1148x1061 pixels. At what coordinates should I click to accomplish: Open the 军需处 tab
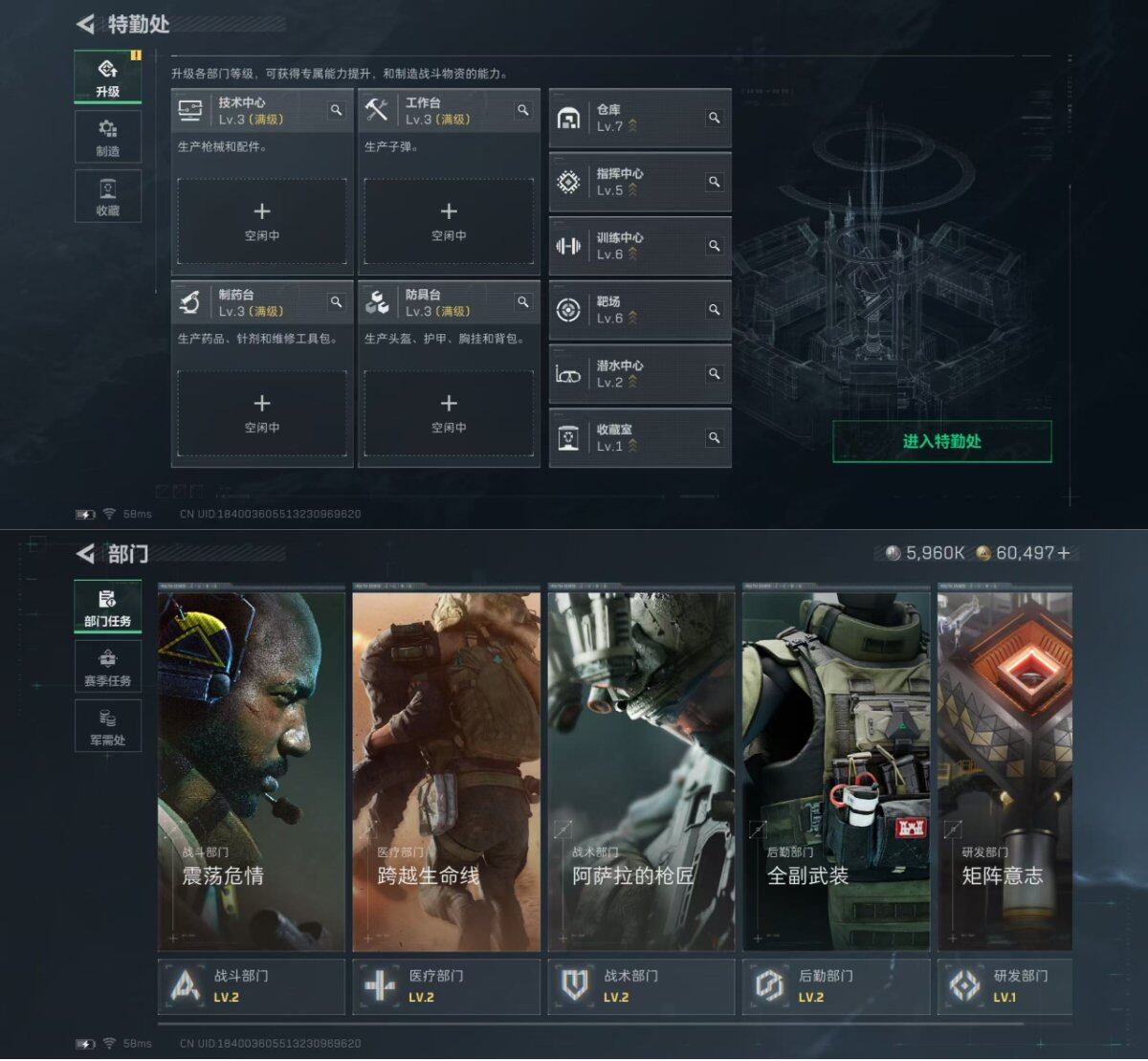tap(107, 725)
